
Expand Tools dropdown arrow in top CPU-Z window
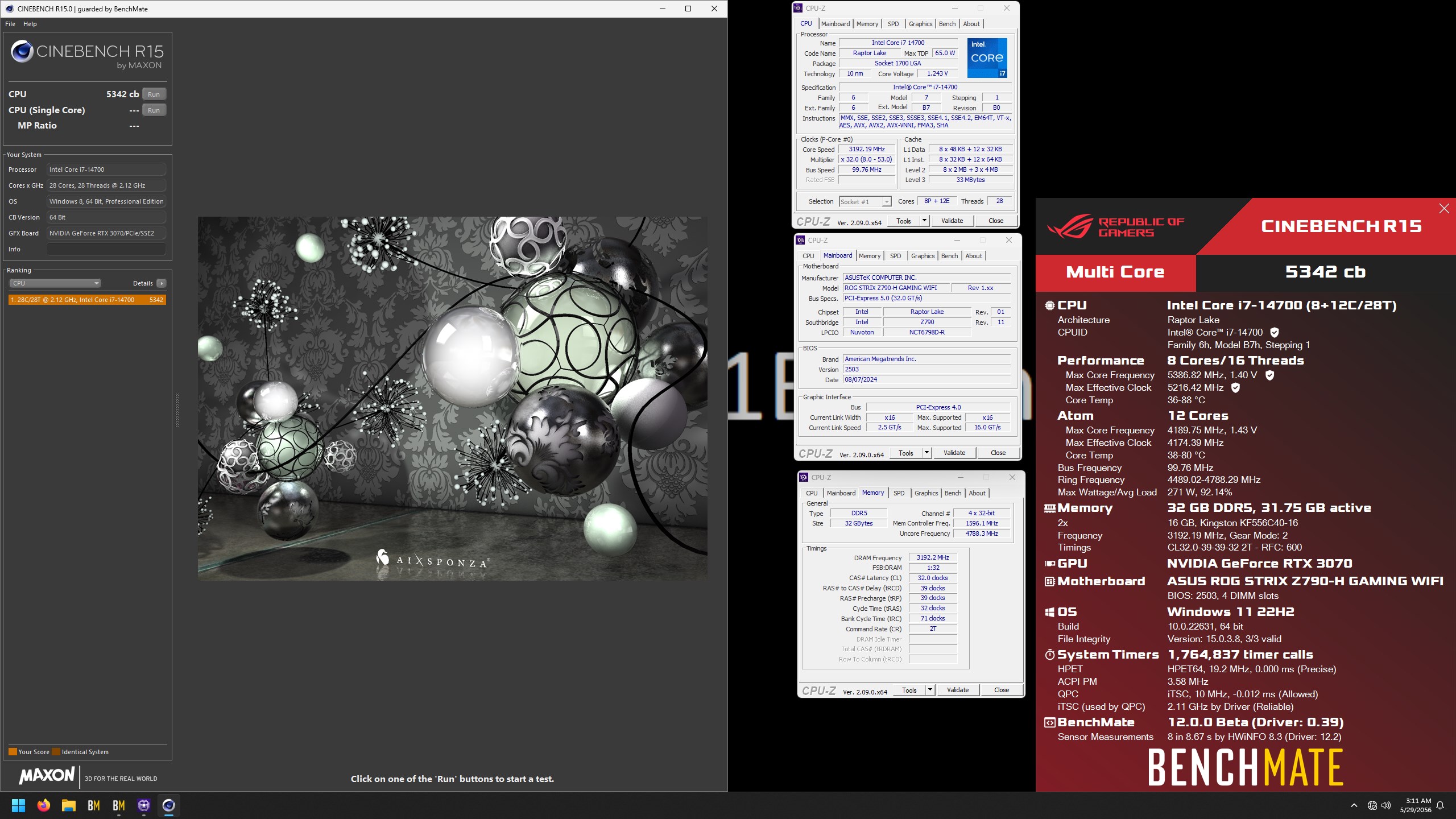[x=924, y=221]
